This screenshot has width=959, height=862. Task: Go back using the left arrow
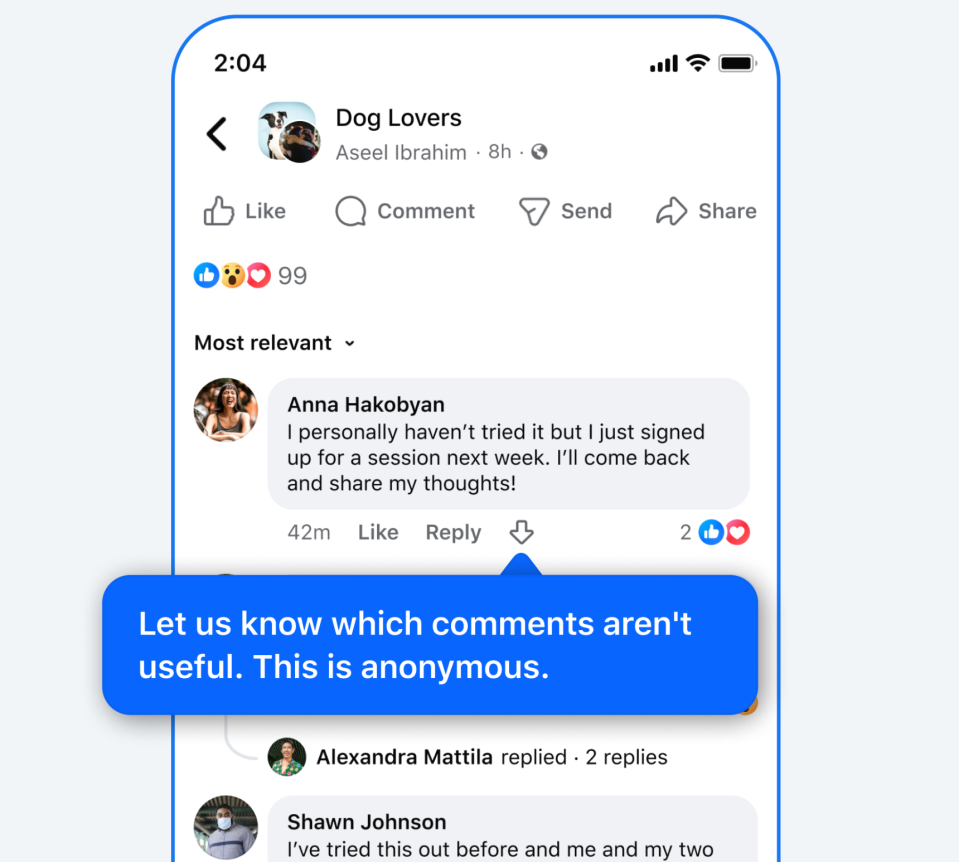click(217, 134)
